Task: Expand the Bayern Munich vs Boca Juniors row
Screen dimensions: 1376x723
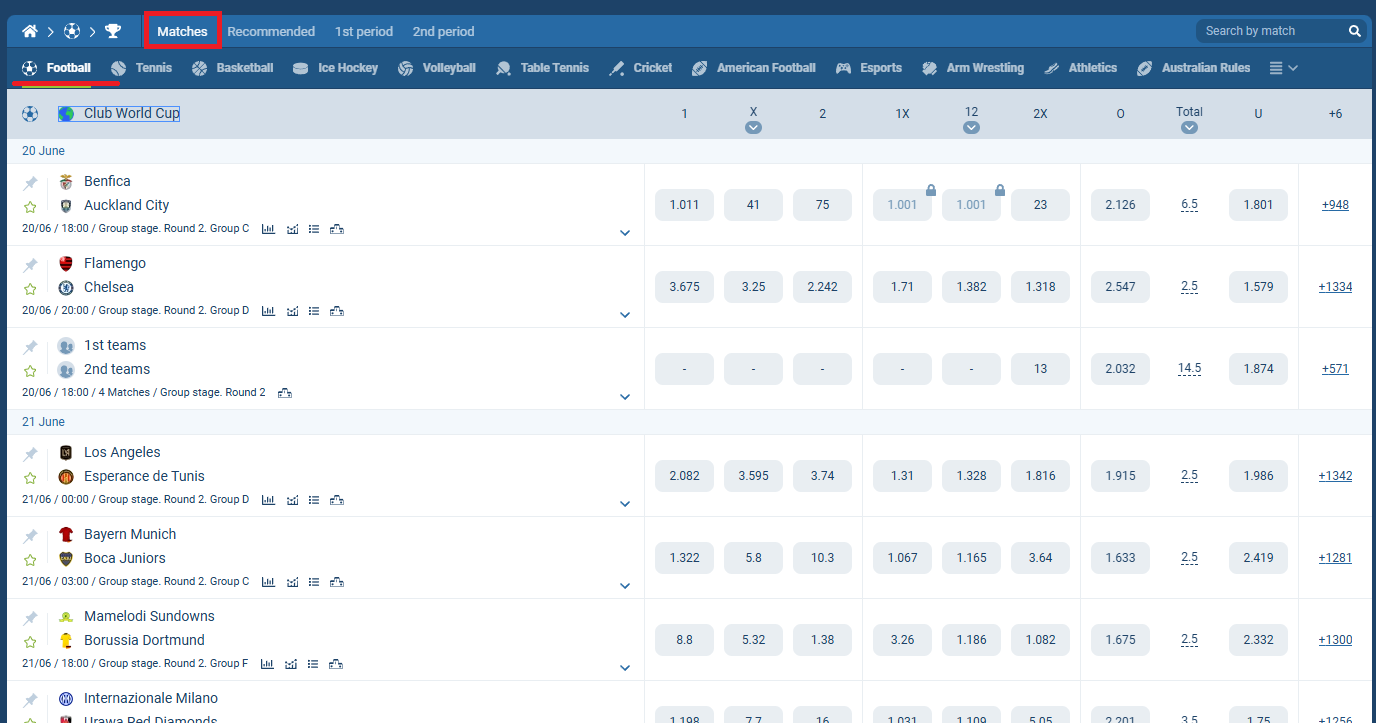Action: pos(625,586)
